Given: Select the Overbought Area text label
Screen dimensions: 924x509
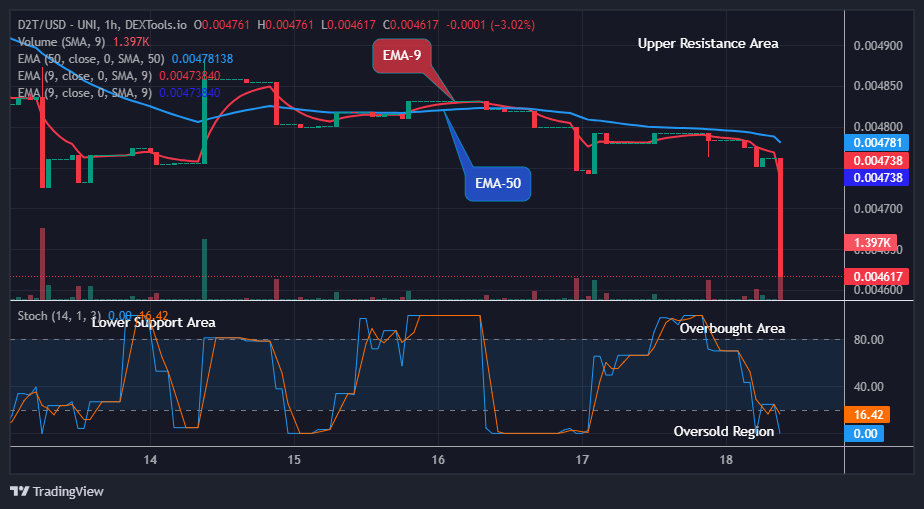Looking at the screenshot, I should pos(732,329).
